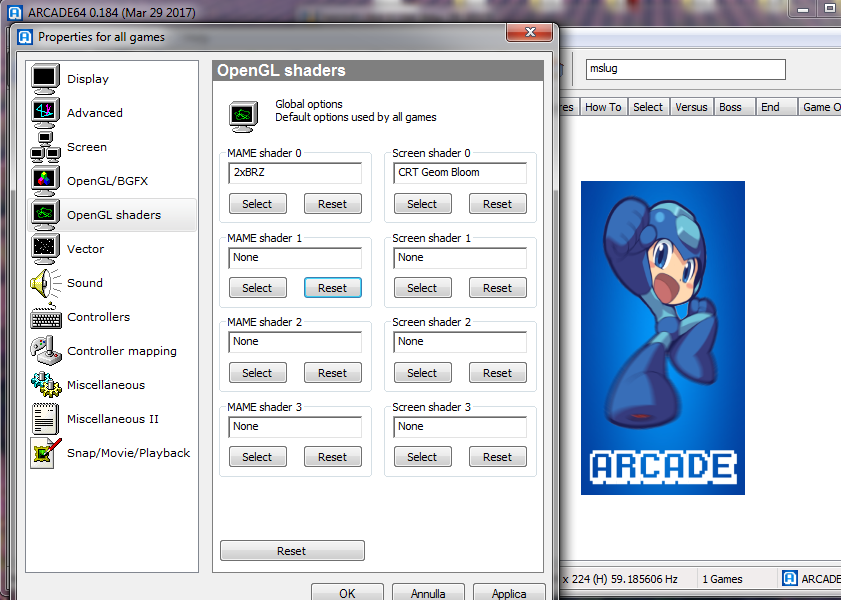
Task: Click the Sound speaker icon
Action: (x=45, y=283)
